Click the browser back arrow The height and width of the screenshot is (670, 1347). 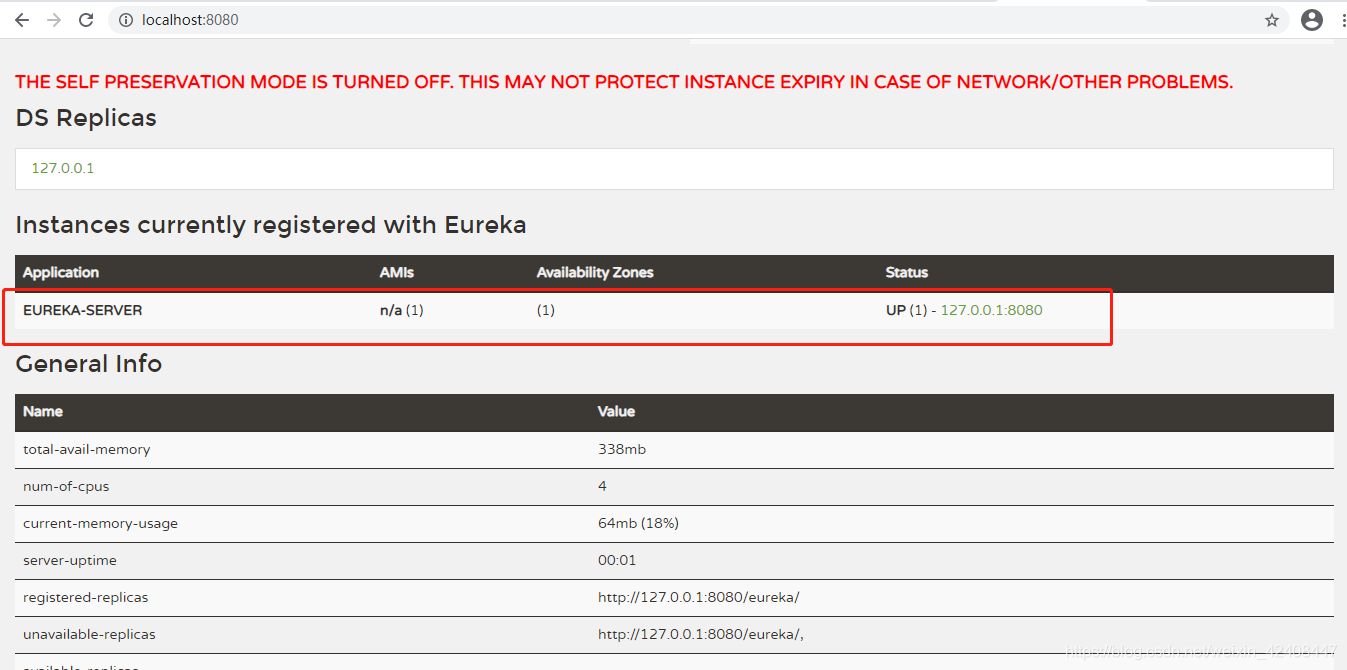click(x=22, y=20)
